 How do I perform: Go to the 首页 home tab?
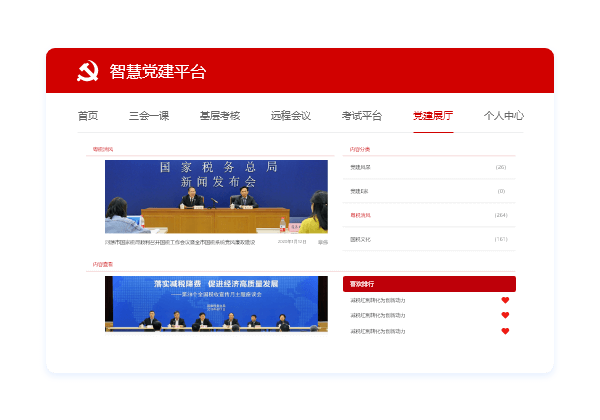coord(88,116)
